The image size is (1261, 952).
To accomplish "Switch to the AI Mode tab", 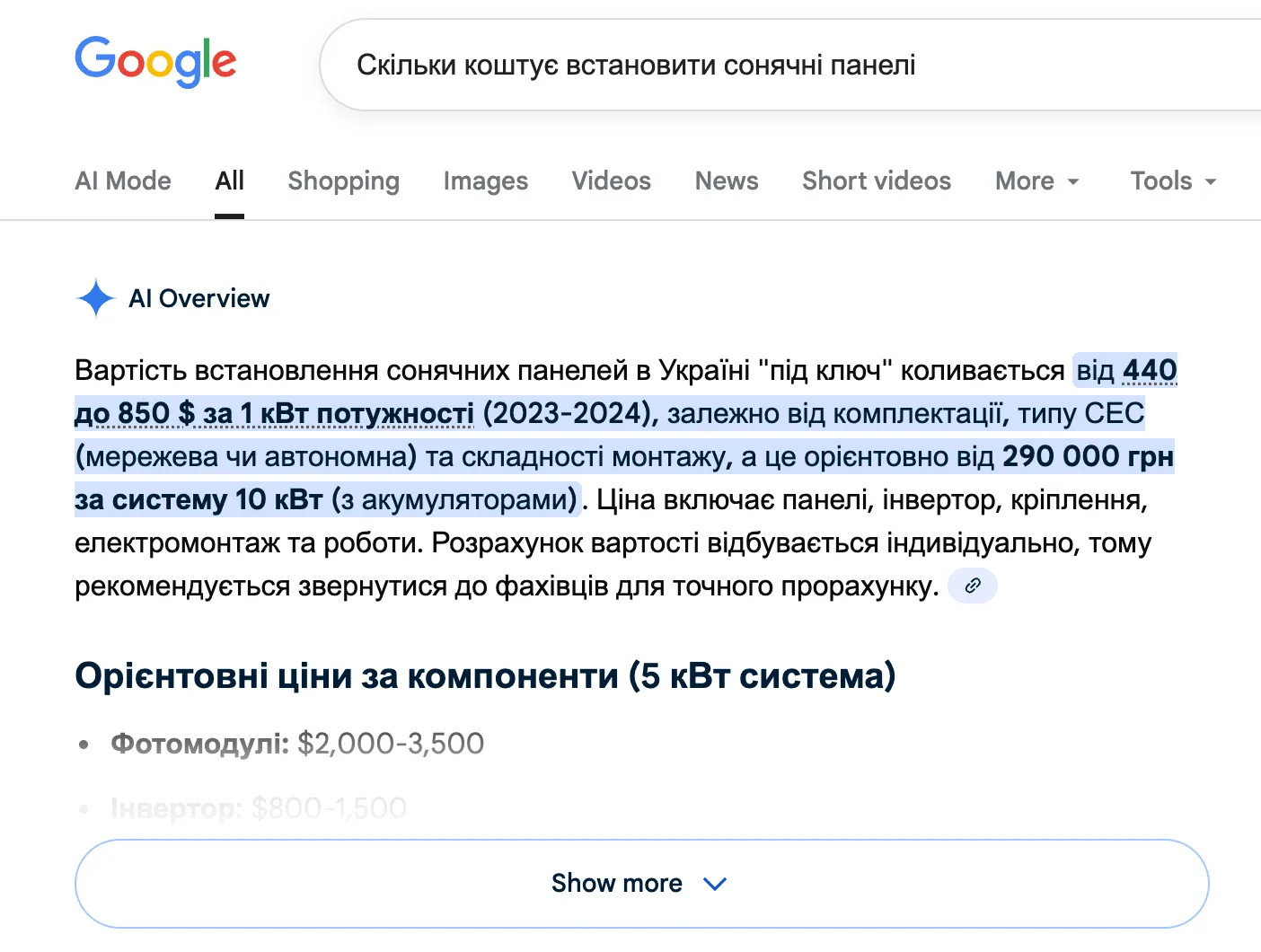I will click(x=122, y=181).
